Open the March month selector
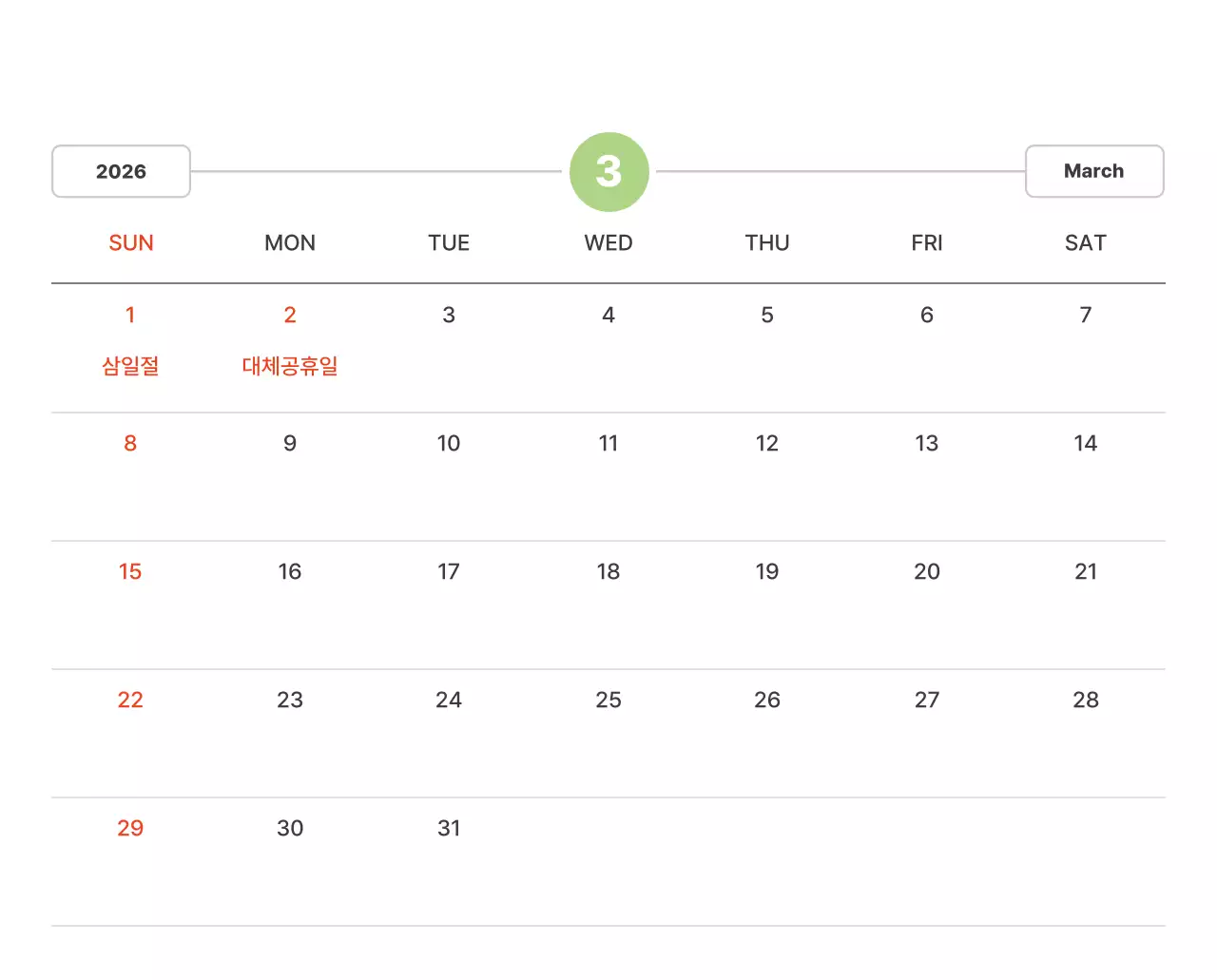Screen dimensions: 1217x980 (1093, 172)
